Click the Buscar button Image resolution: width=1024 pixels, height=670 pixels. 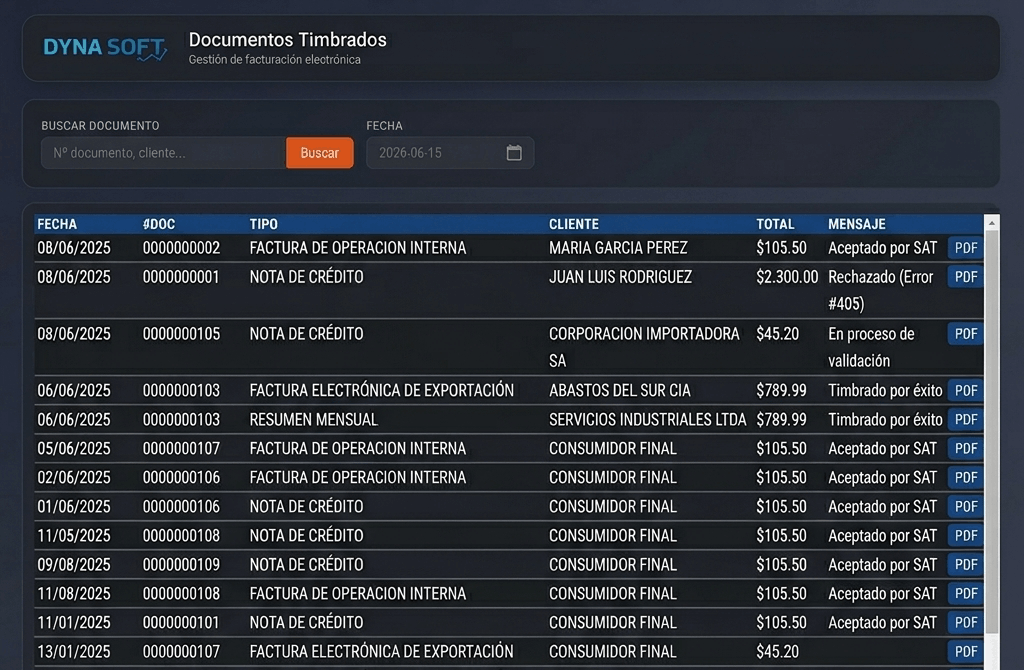(319, 153)
